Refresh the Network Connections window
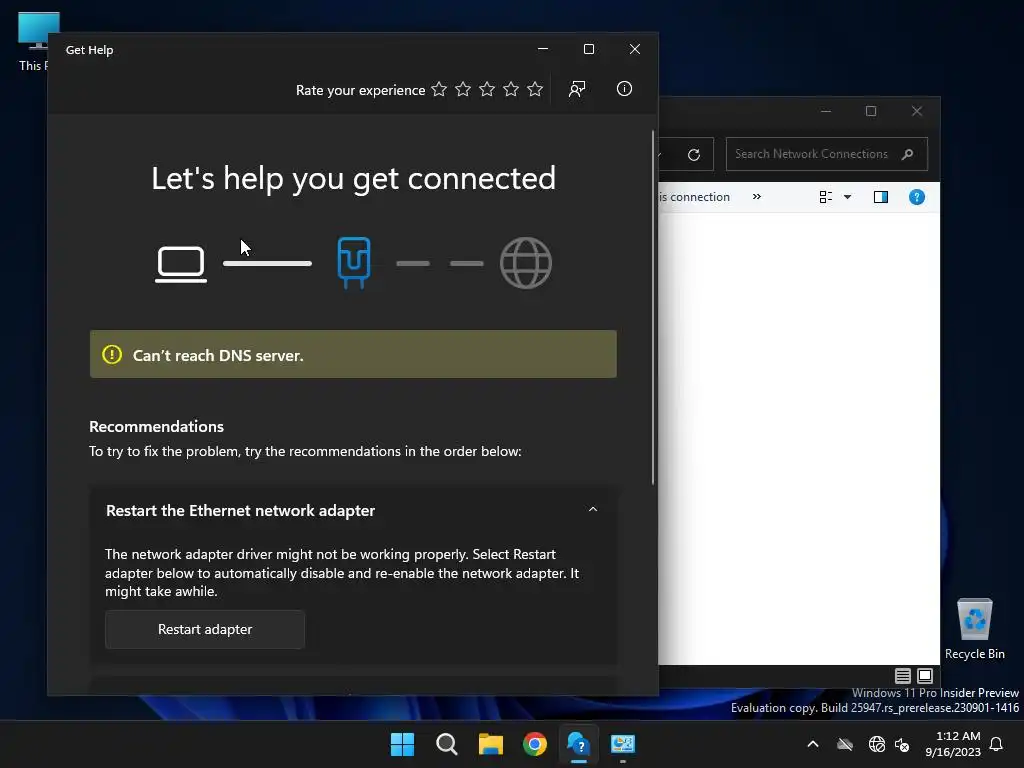The image size is (1024, 768). tap(694, 155)
